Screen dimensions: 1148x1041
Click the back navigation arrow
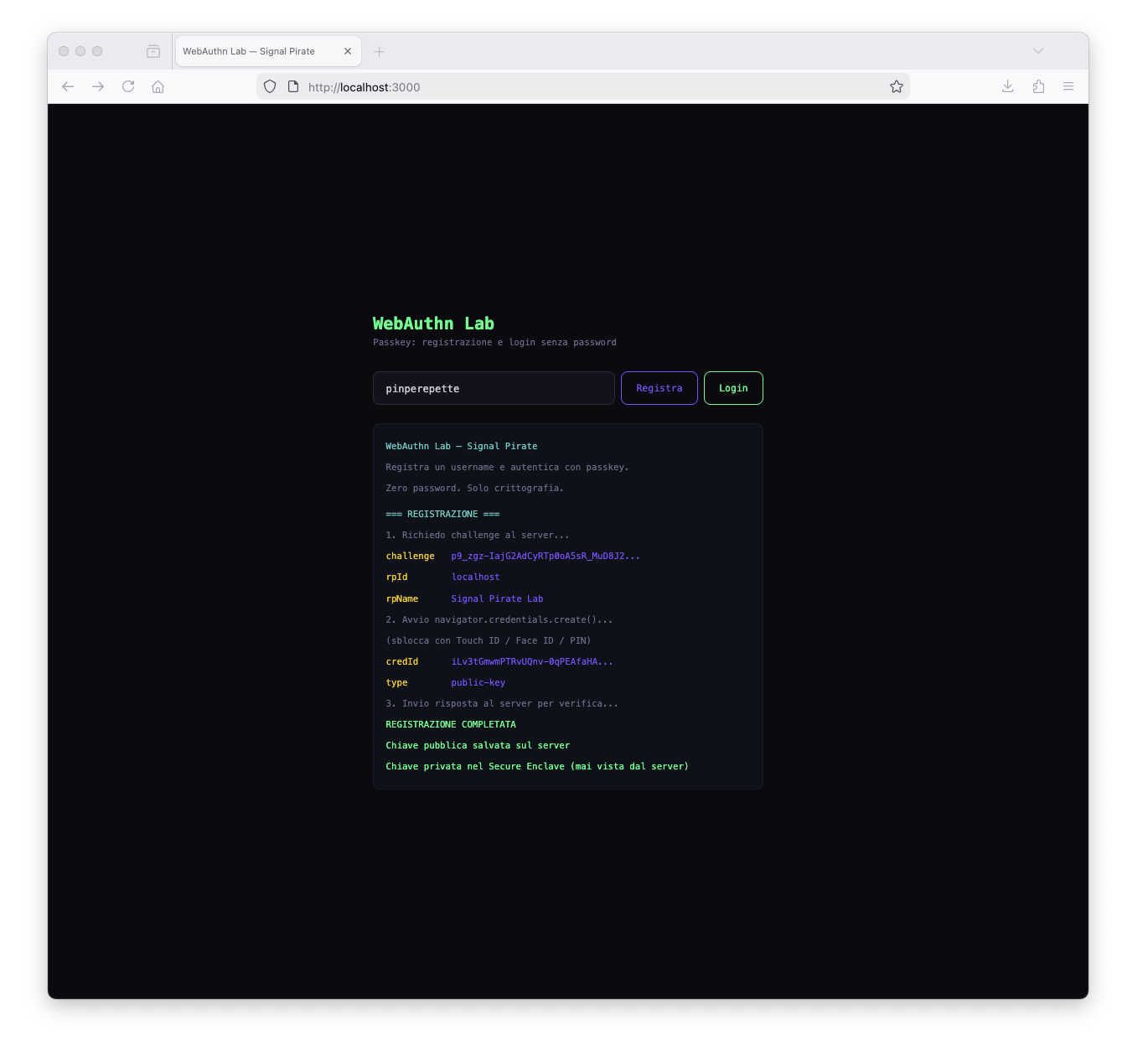tap(67, 86)
